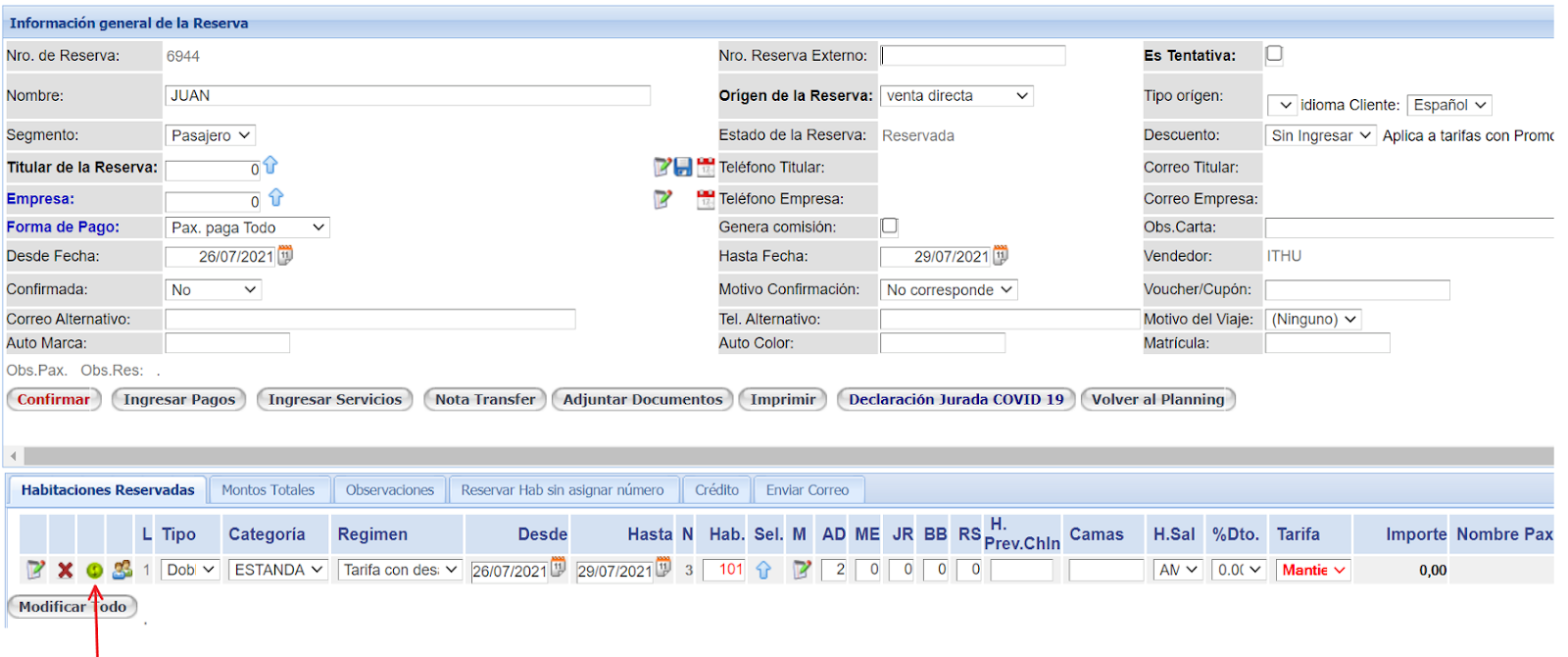
Task: Click the Volver al Planning button
Action: [x=1158, y=399]
